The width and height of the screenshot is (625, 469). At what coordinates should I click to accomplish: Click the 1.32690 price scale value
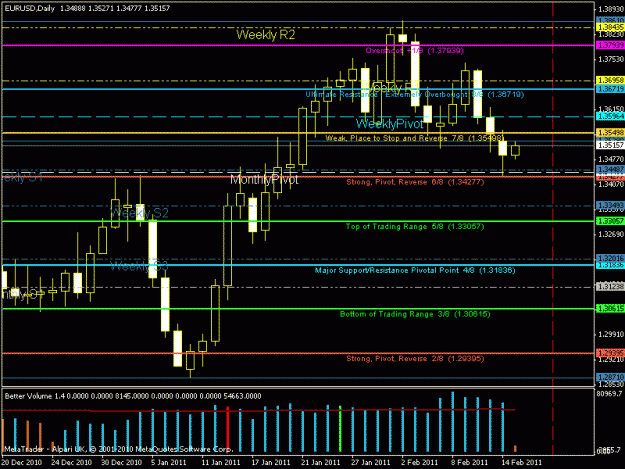coord(611,234)
